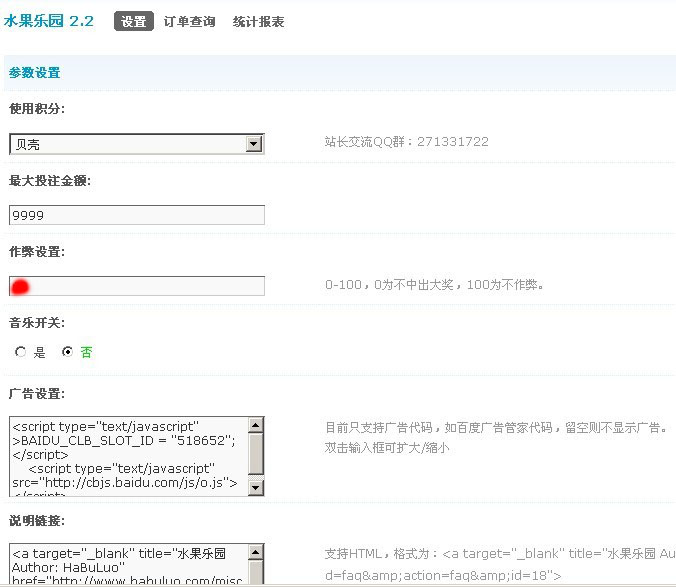Click the 双击输入框可扩大/缩小 hint

(387, 448)
